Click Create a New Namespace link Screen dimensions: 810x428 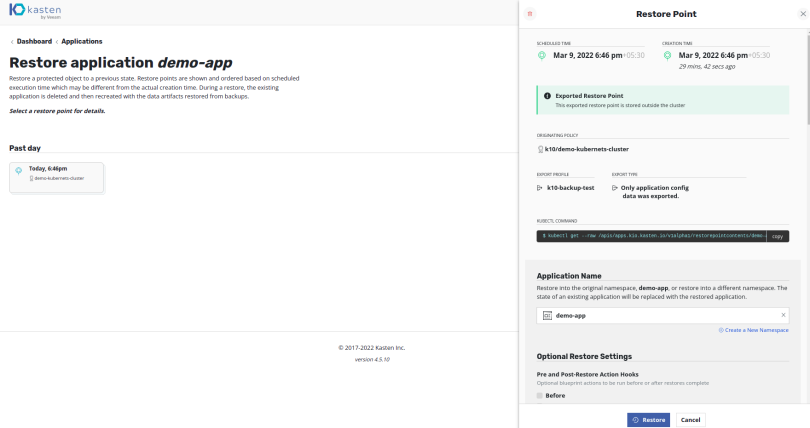(754, 330)
